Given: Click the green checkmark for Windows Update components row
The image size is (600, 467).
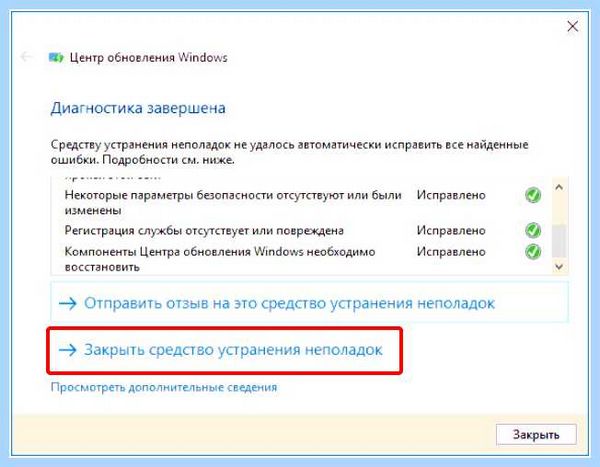Looking at the screenshot, I should 533,251.
